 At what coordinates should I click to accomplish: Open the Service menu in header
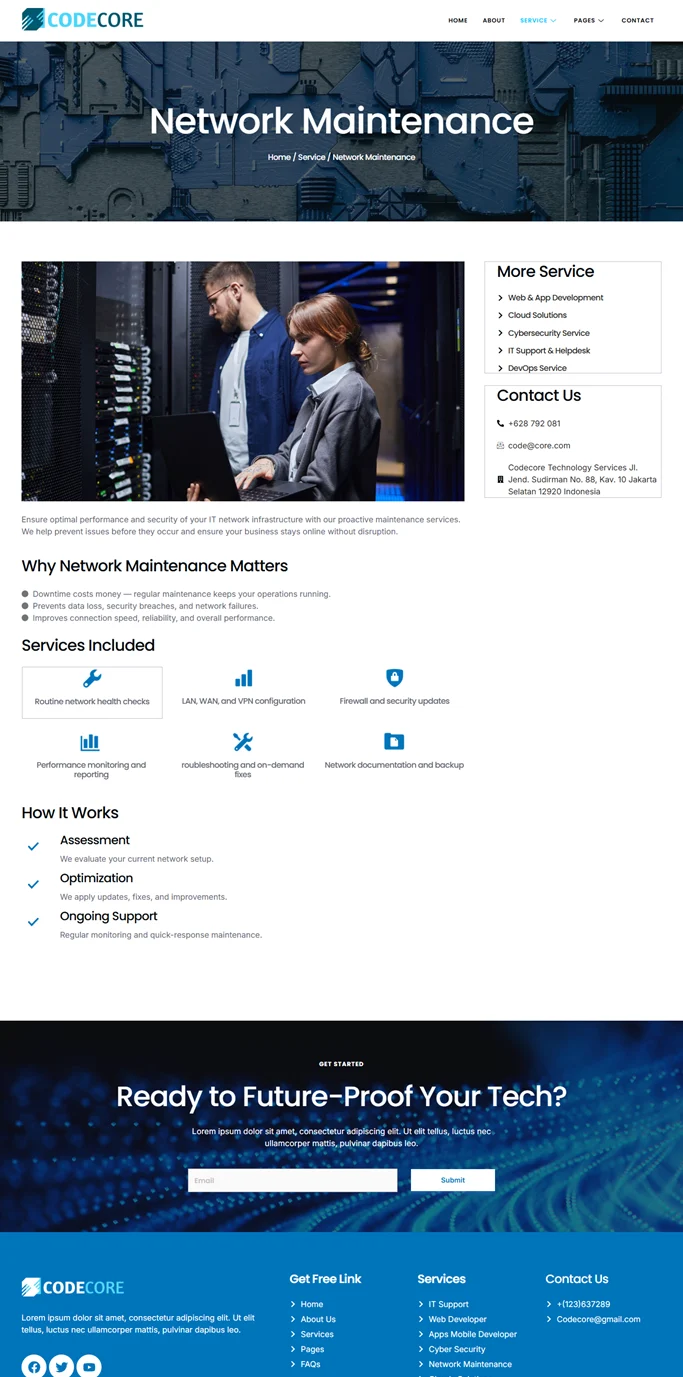point(534,20)
